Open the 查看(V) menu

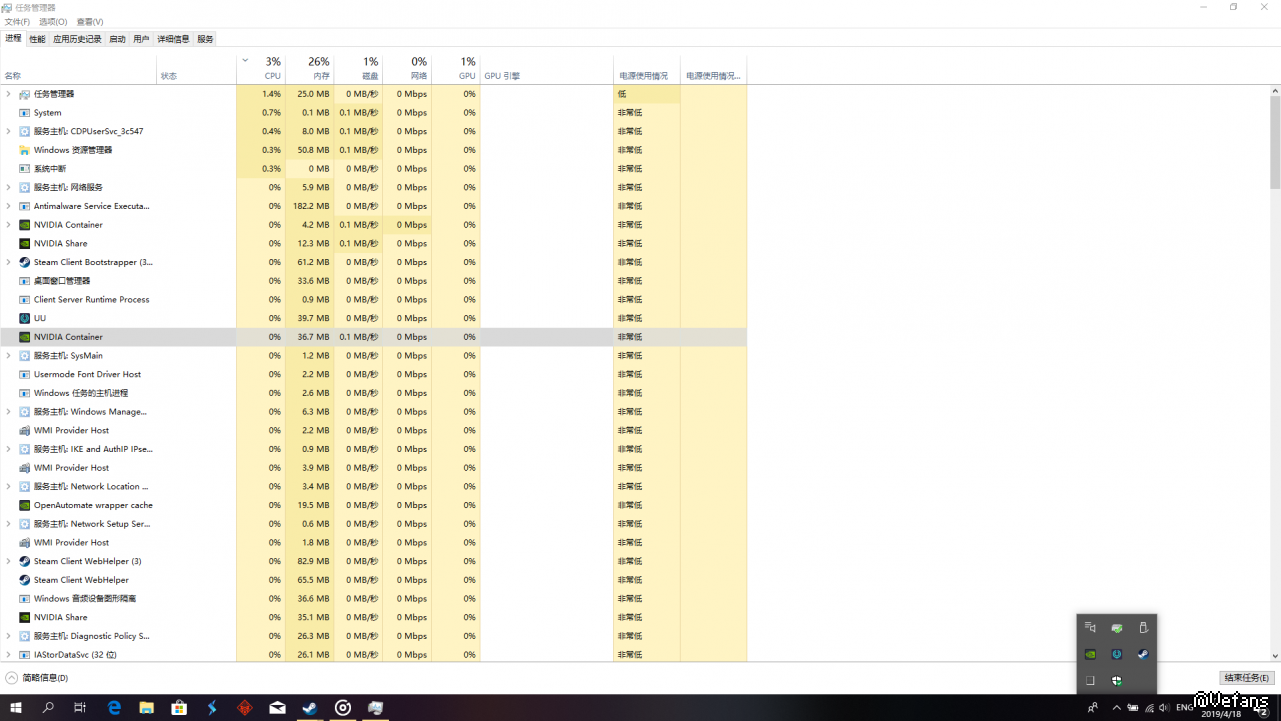pos(90,22)
